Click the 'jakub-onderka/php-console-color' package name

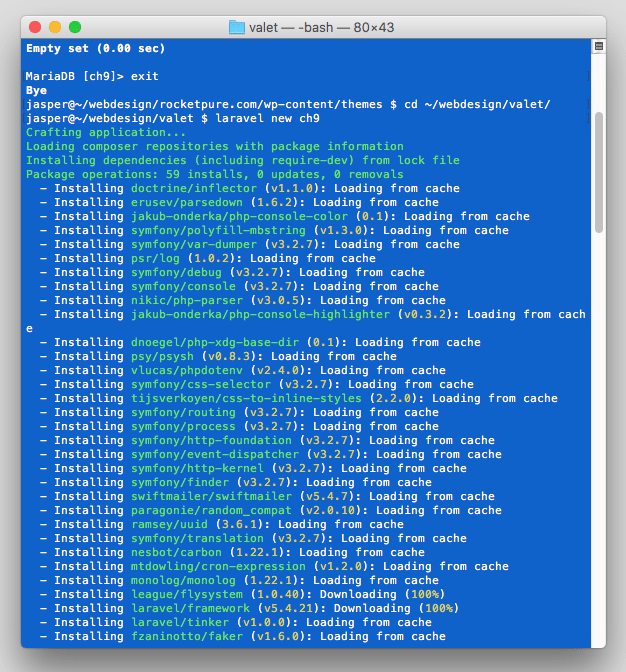pyautogui.click(x=239, y=216)
